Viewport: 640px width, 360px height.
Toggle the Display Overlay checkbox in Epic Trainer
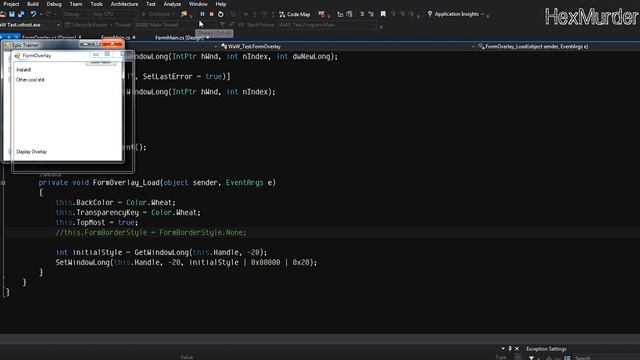coord(10,152)
